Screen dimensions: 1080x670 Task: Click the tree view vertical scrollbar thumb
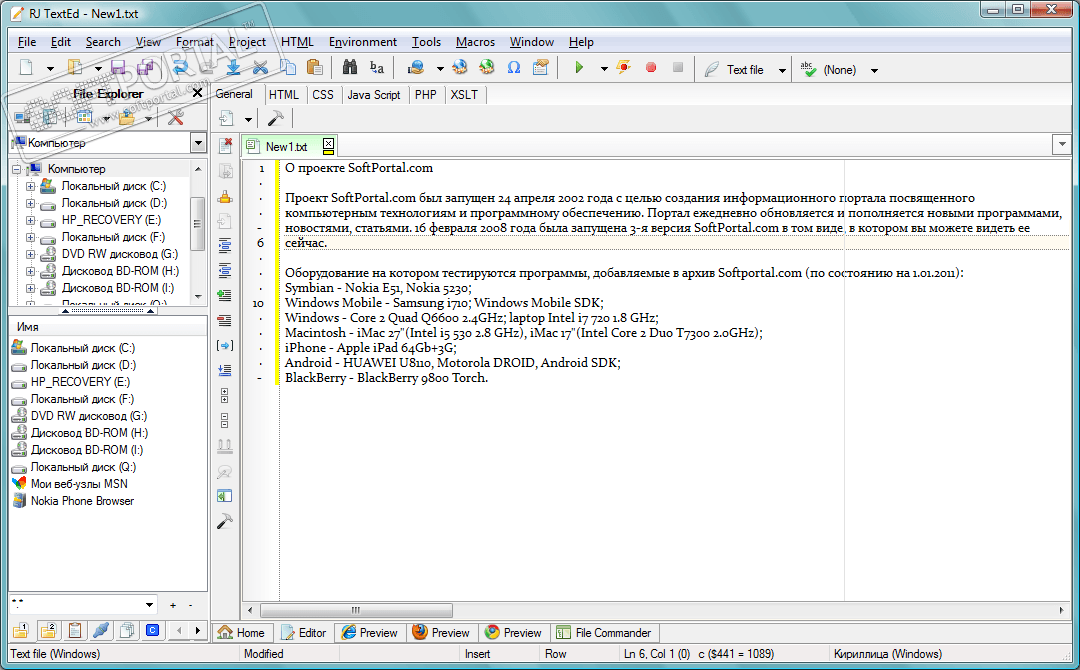click(198, 224)
